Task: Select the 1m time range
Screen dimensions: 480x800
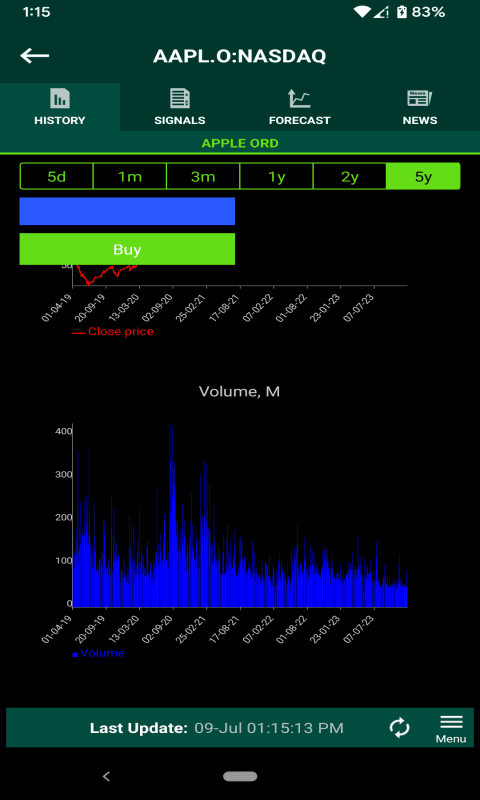Action: pos(130,177)
